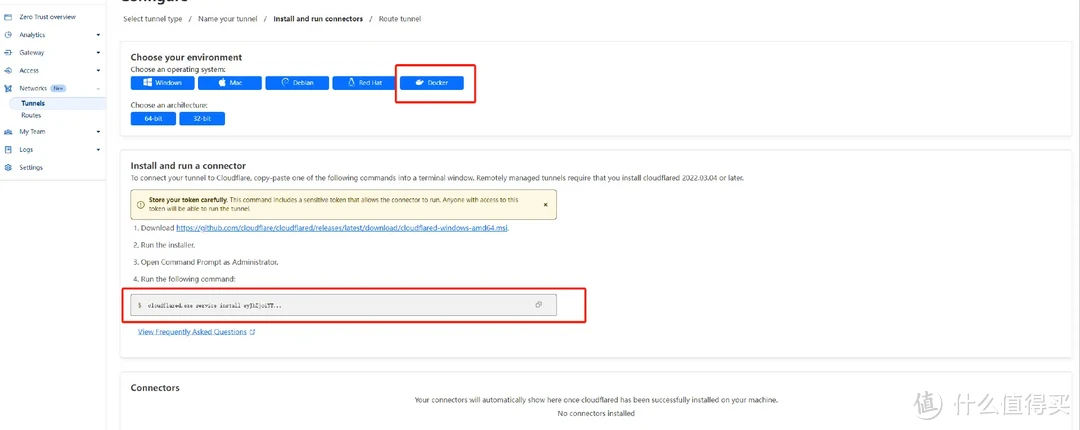Screen dimensions: 1080x430
Task: Click the Gateway icon in sidebar
Action: 8,53
